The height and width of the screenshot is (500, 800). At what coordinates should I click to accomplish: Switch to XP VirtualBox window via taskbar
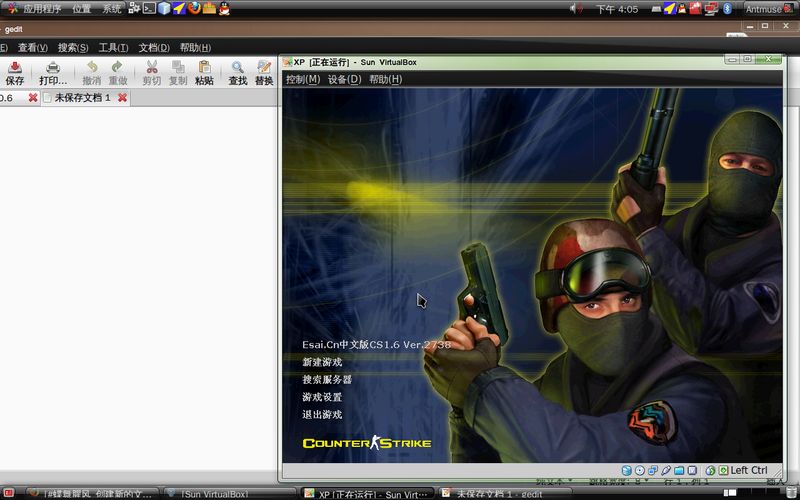[366, 494]
